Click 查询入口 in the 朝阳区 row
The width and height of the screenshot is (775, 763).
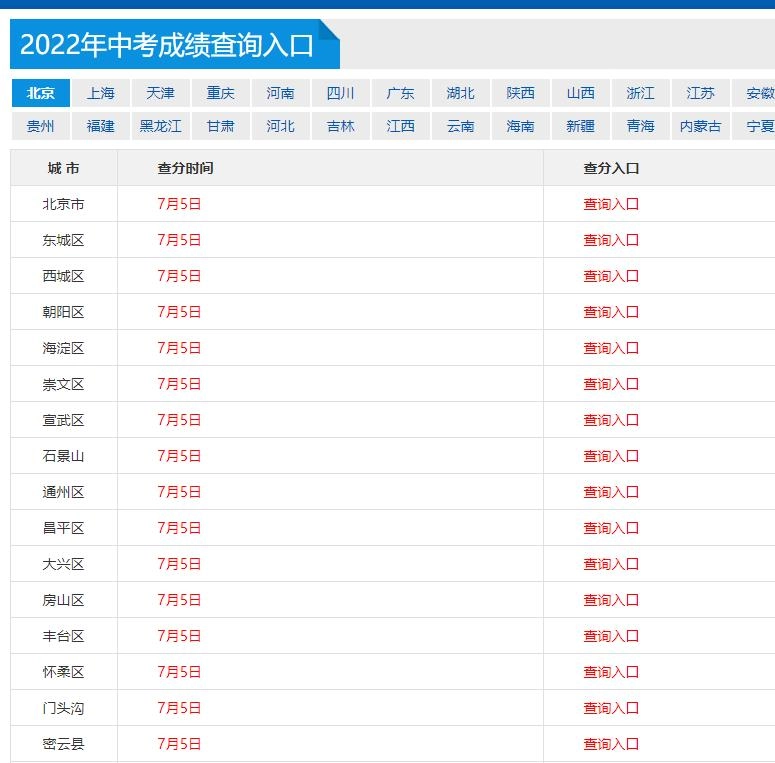(611, 312)
